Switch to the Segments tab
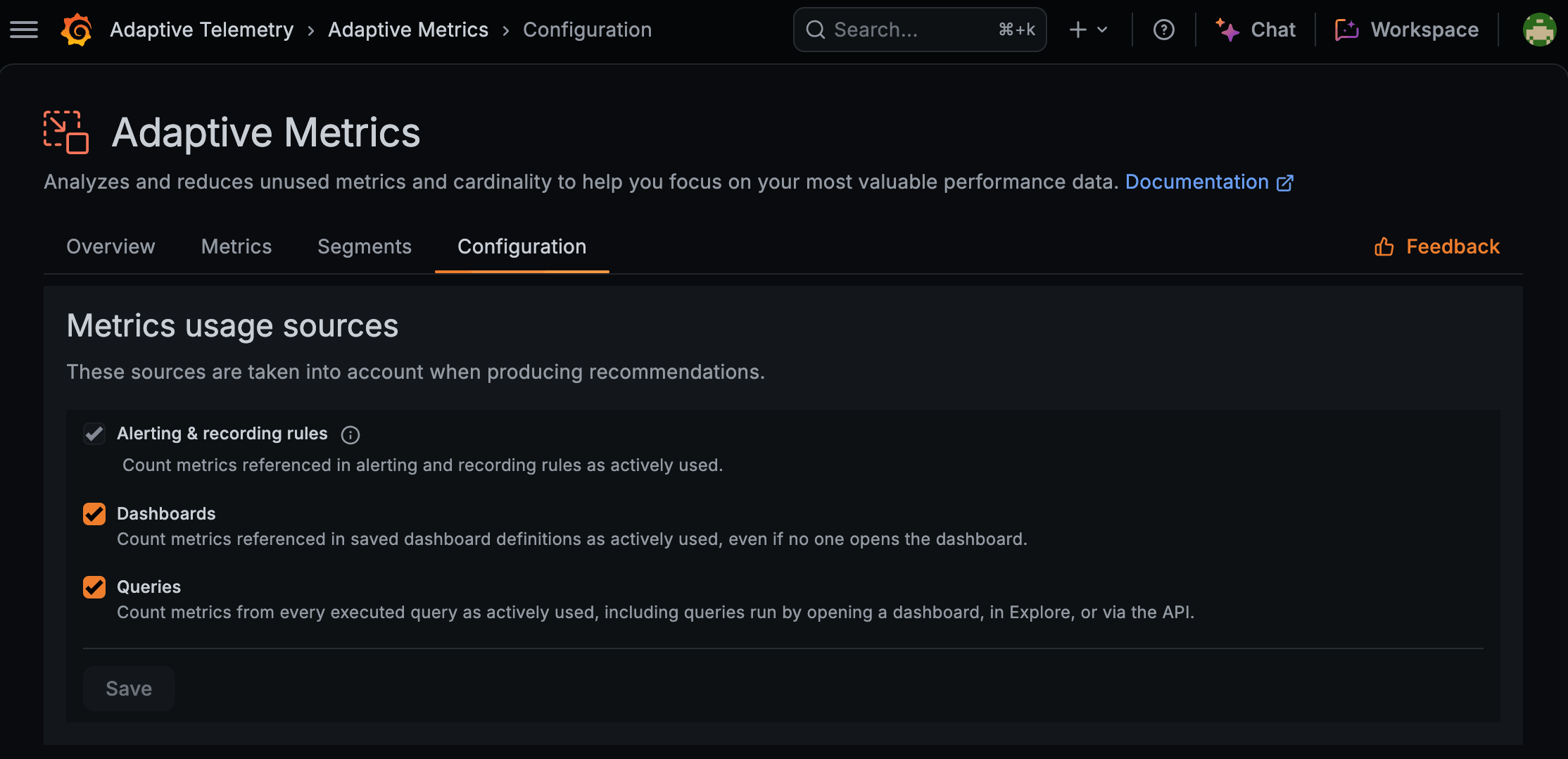 [x=365, y=246]
